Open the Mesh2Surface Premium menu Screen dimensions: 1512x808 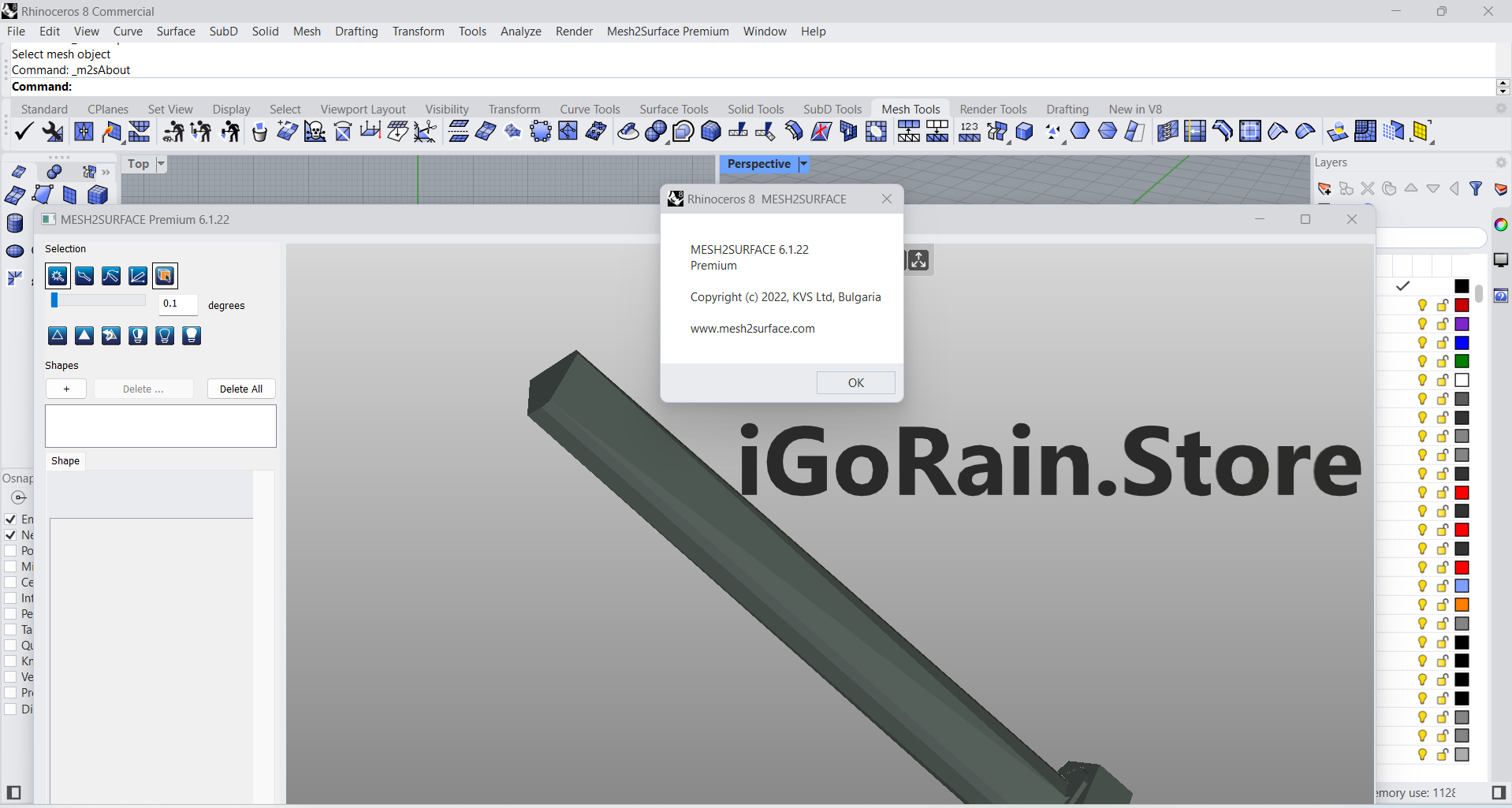667,32
